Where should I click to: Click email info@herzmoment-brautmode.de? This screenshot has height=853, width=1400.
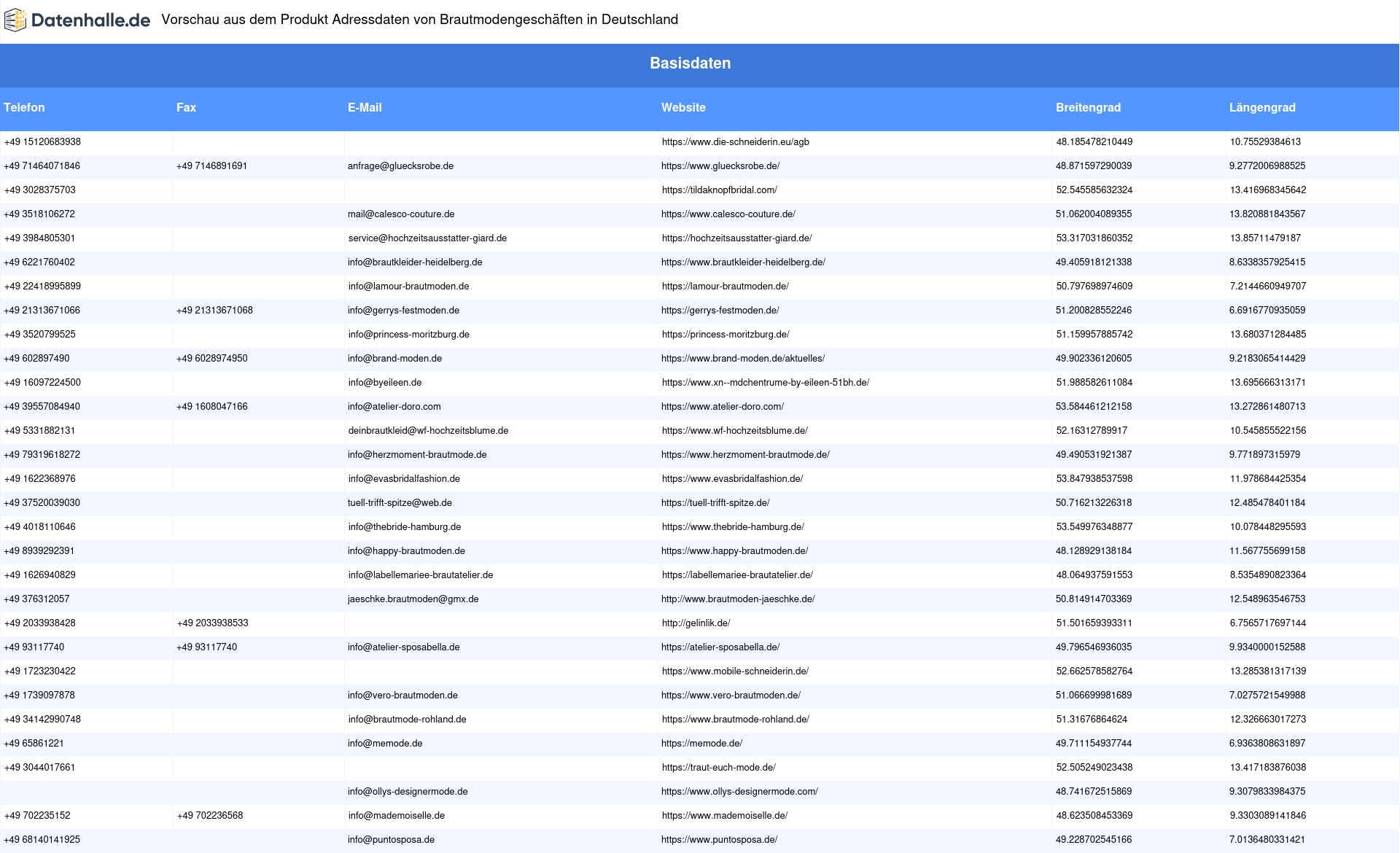click(417, 455)
